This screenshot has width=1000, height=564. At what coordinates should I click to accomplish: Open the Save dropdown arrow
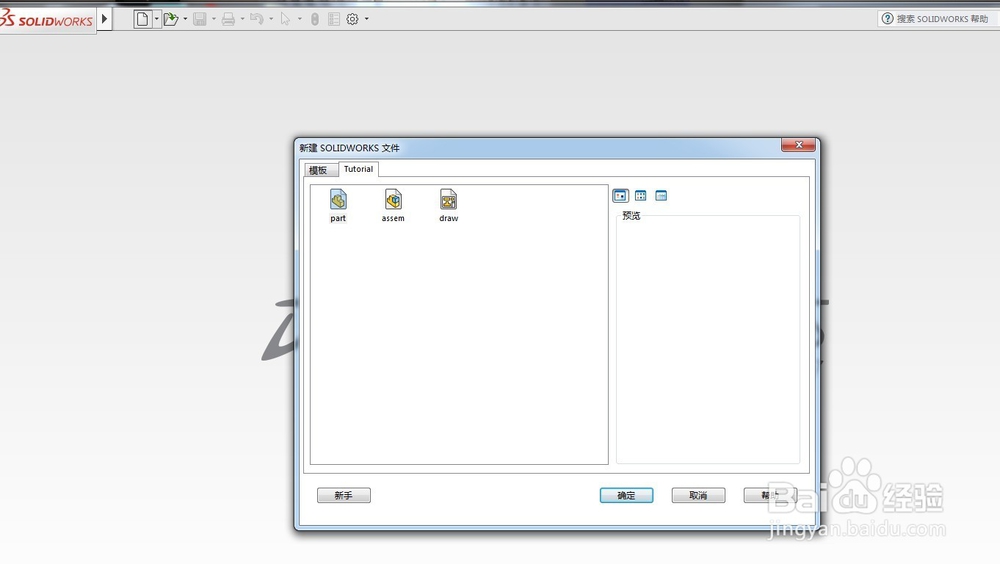(x=214, y=19)
